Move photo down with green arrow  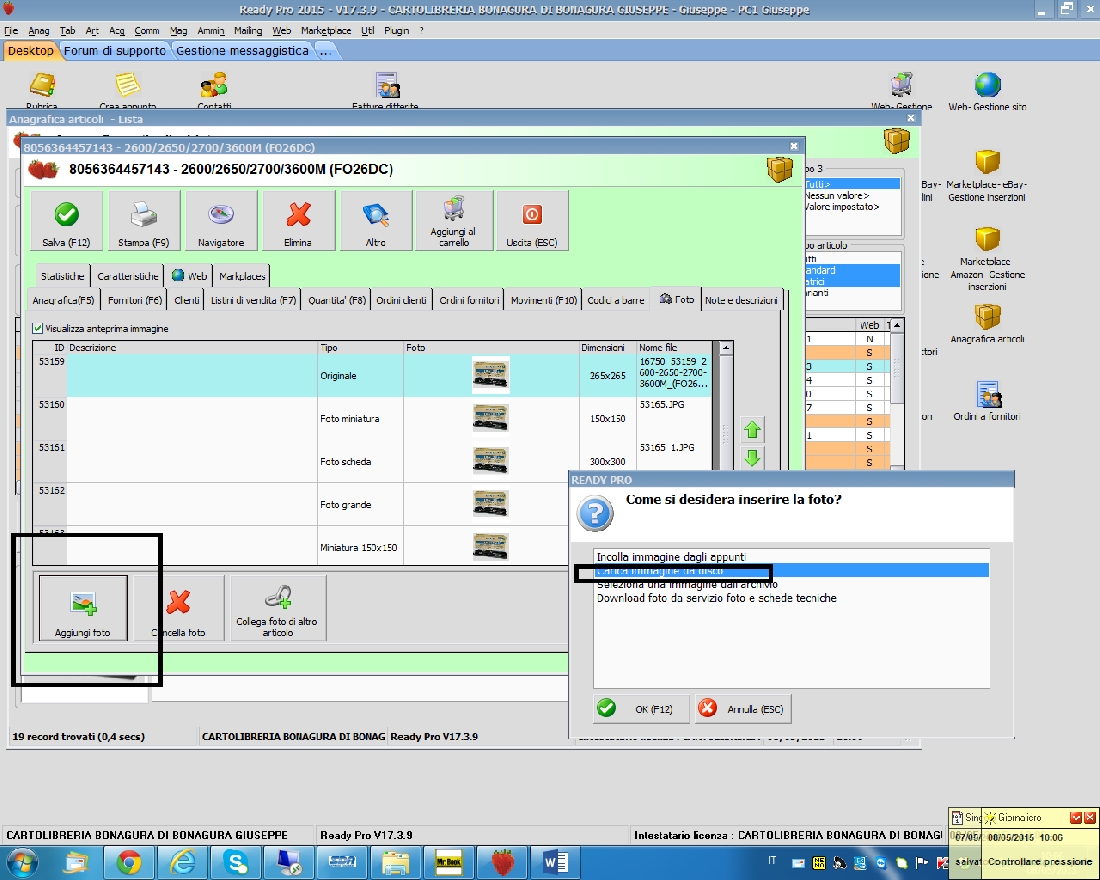click(x=752, y=458)
